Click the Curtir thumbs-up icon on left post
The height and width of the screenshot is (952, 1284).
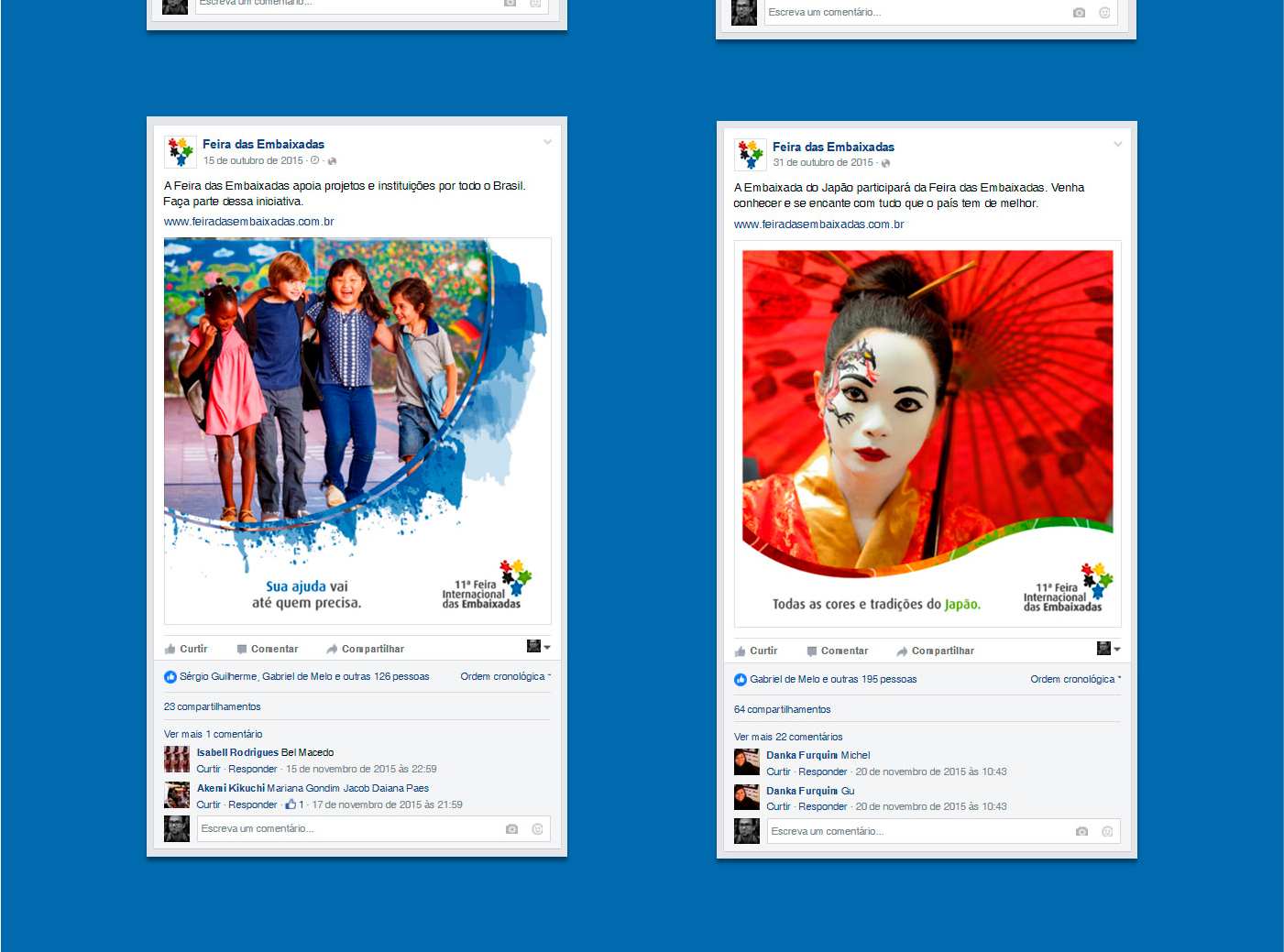pos(170,650)
